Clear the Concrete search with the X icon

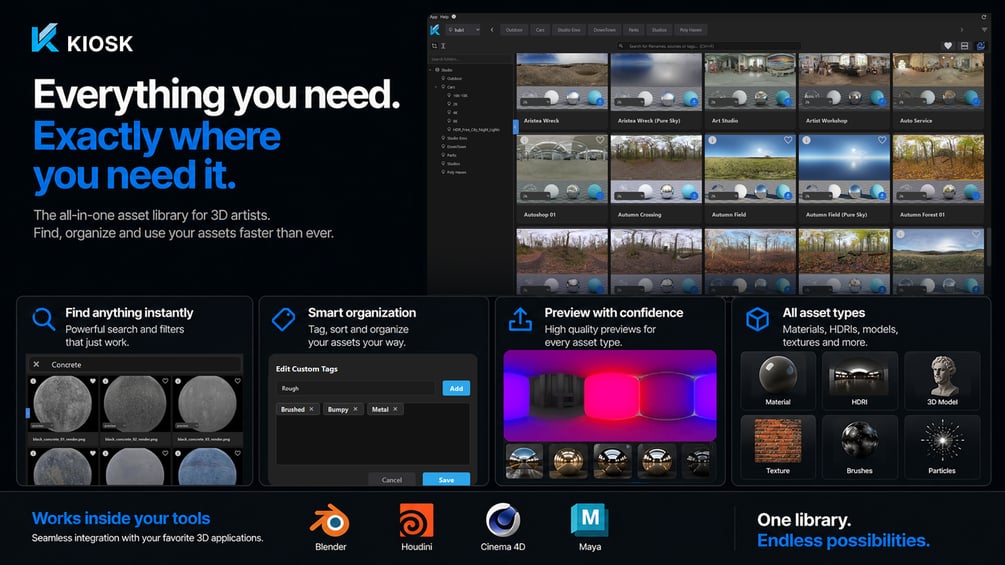point(37,364)
